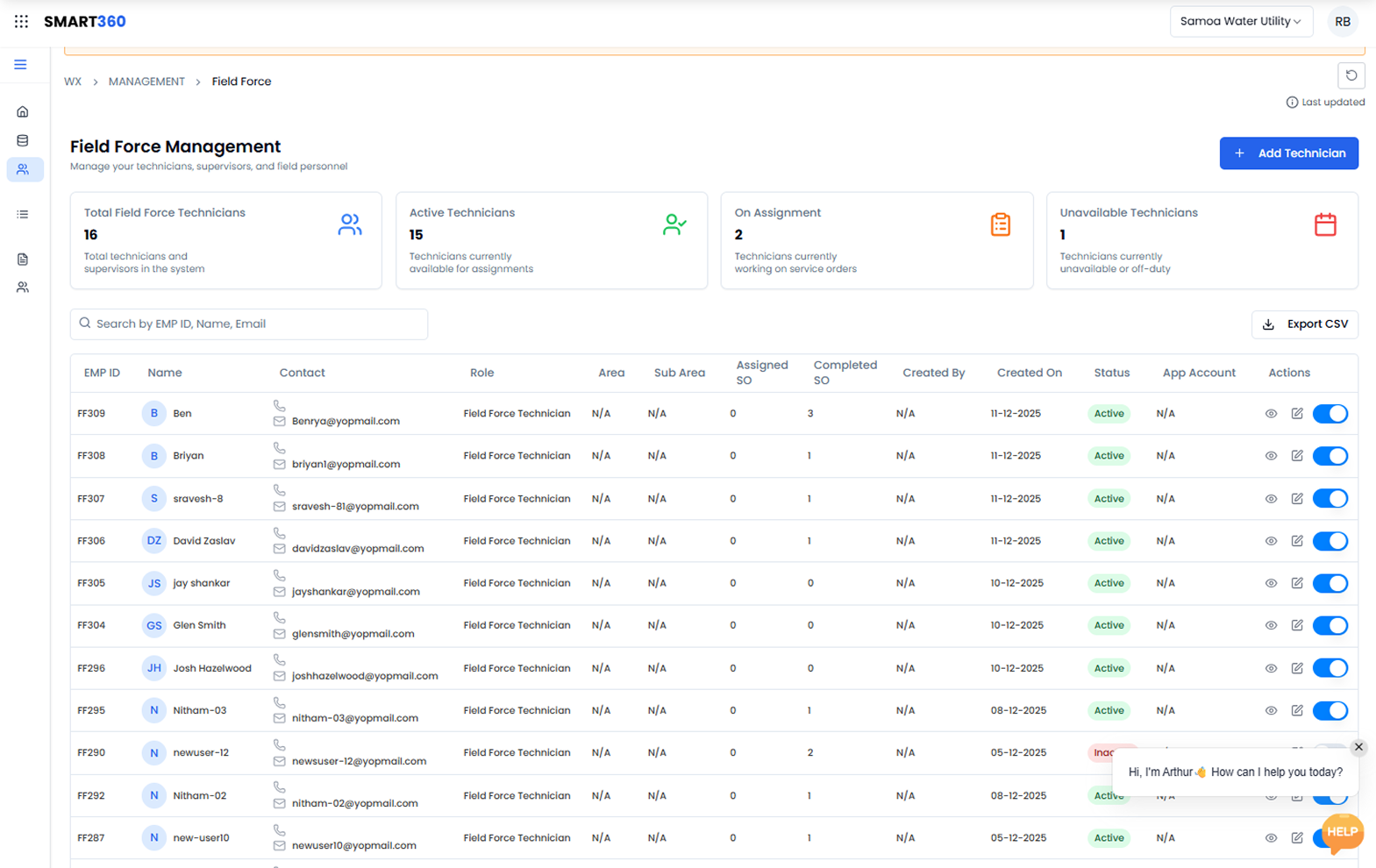Click the Active Technicians summary card
This screenshot has height=868, width=1376.
pyautogui.click(x=552, y=240)
